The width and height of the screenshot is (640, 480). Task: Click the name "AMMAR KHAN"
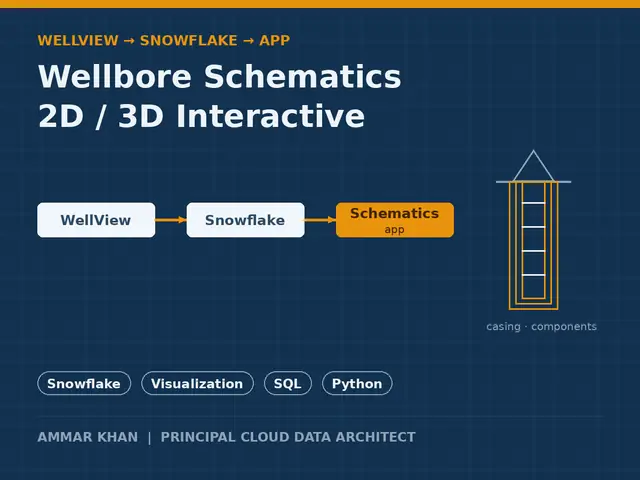pyautogui.click(x=88, y=437)
